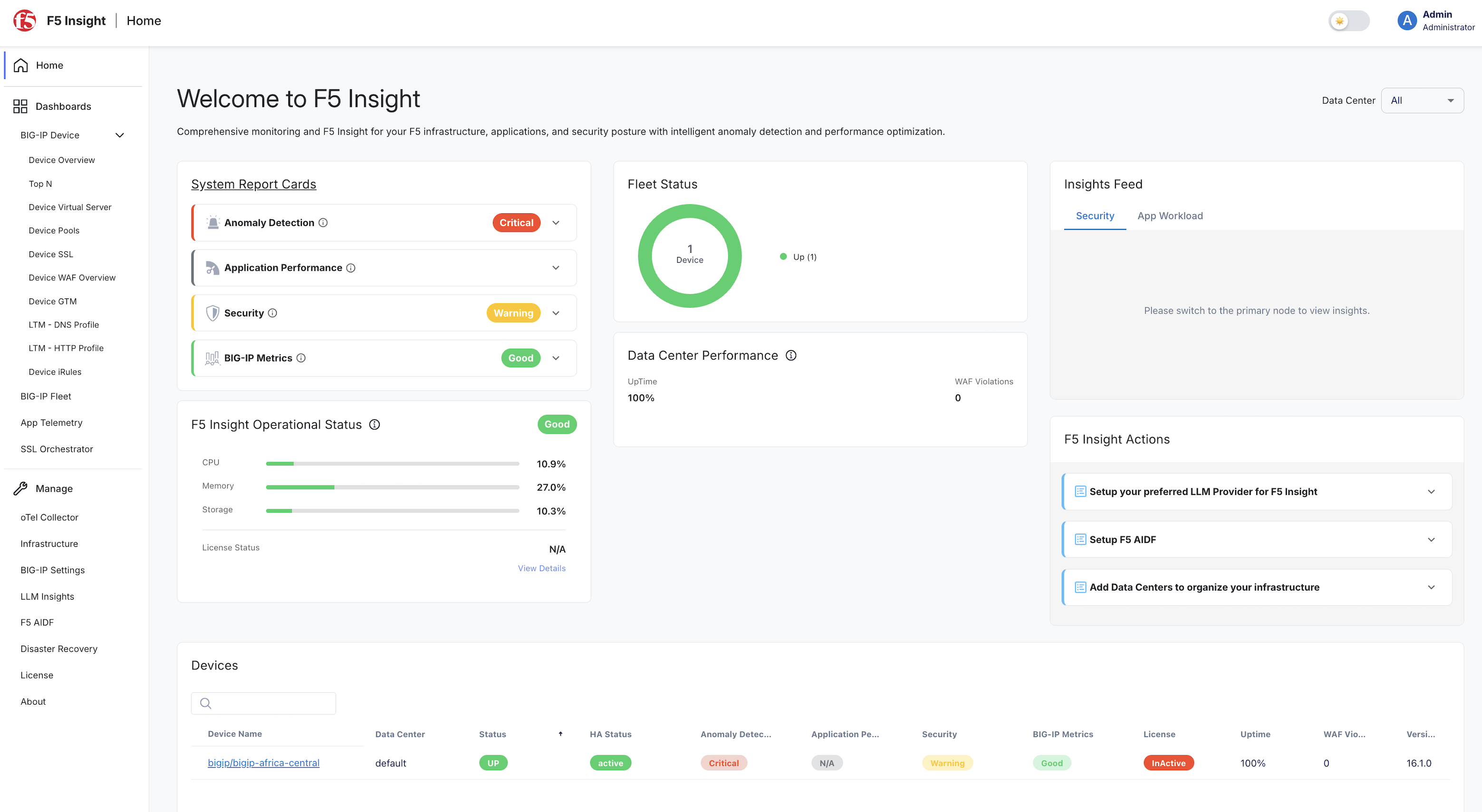Click the Memory usage progress bar
The width and height of the screenshot is (1482, 812).
click(x=392, y=487)
